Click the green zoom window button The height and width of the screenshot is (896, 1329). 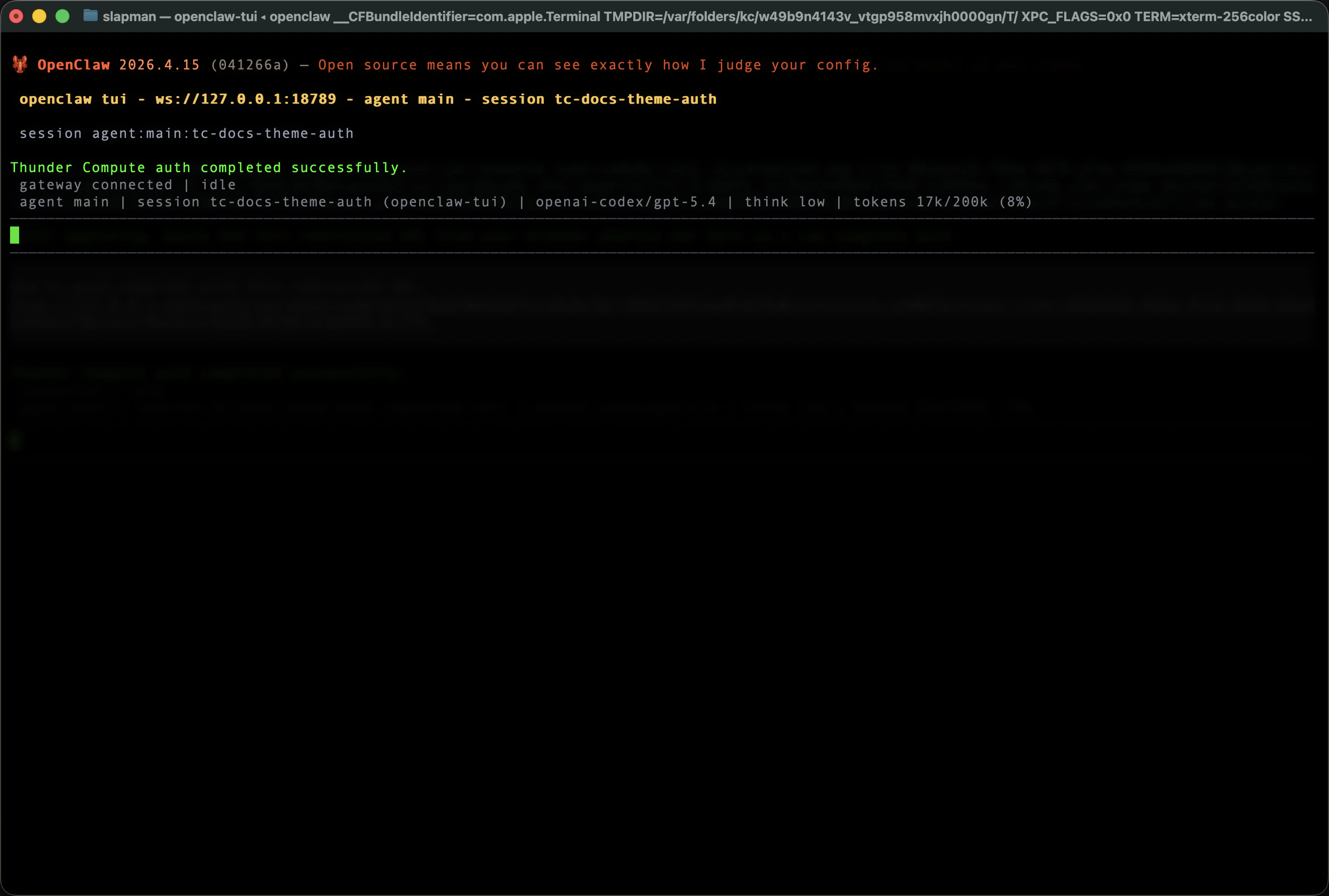click(62, 17)
